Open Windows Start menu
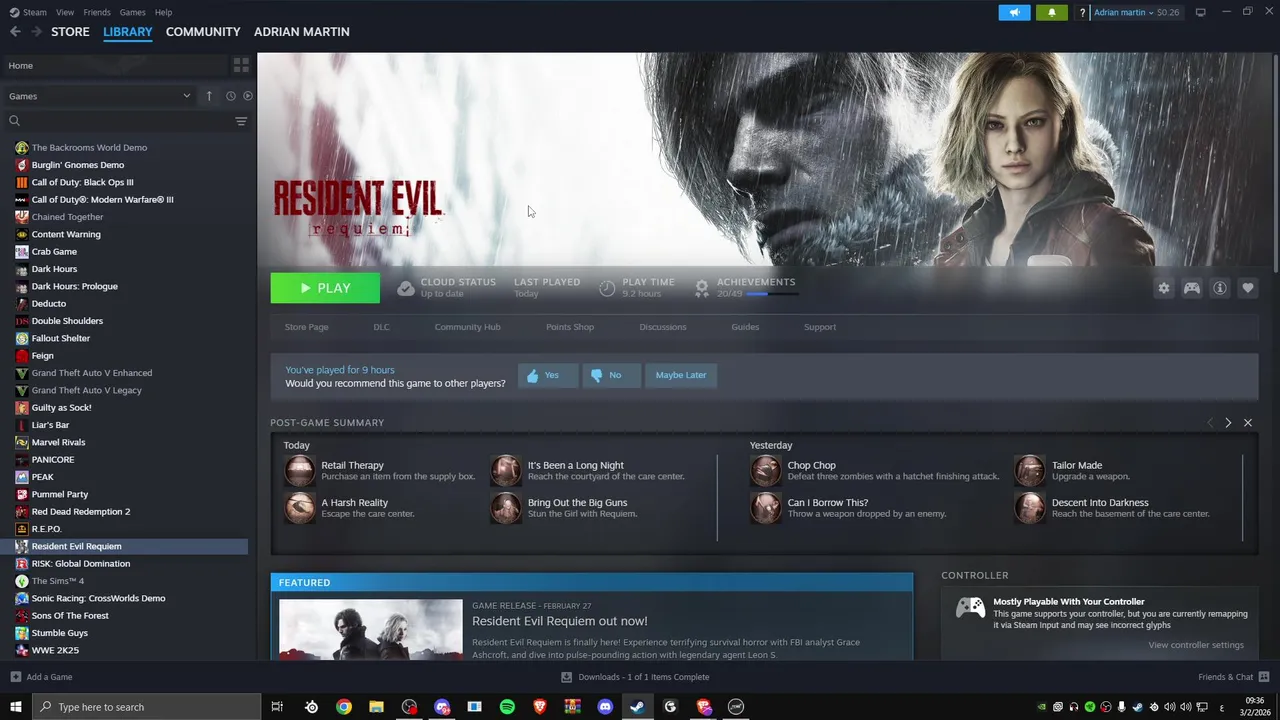Viewport: 1280px width, 720px height. [x=15, y=707]
